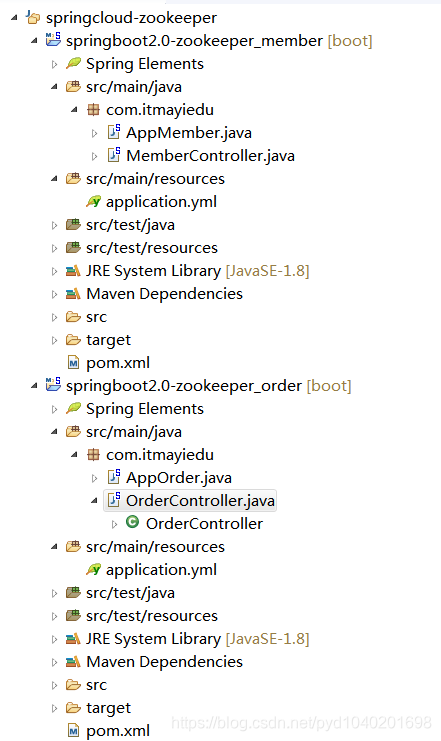Select target folder label under zookeeper_member

point(108,340)
